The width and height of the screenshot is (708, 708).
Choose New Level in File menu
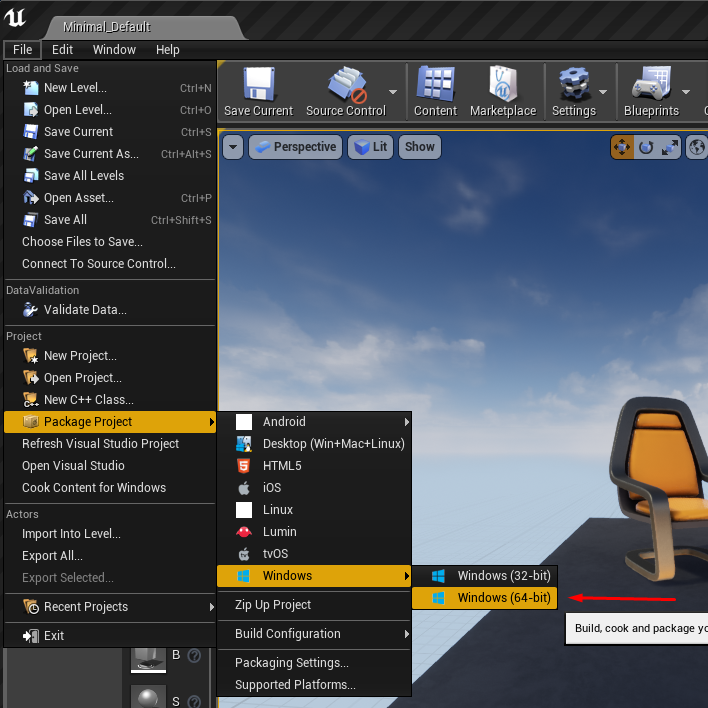110,88
